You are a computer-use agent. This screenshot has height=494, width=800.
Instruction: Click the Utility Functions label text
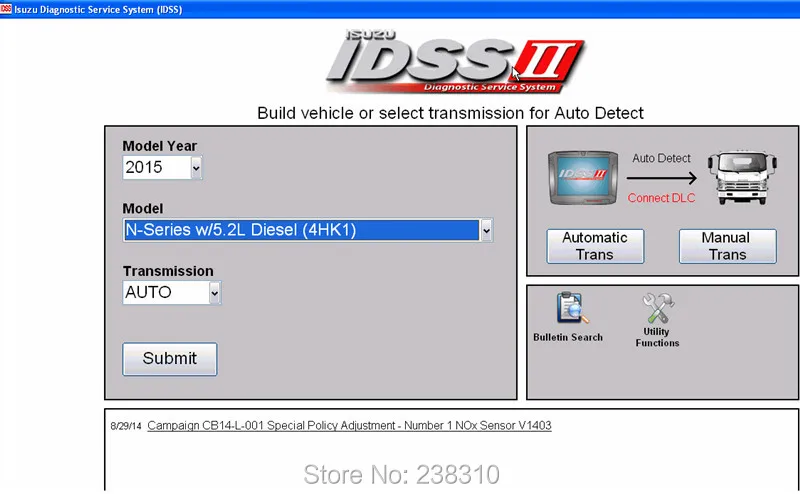[x=657, y=337]
